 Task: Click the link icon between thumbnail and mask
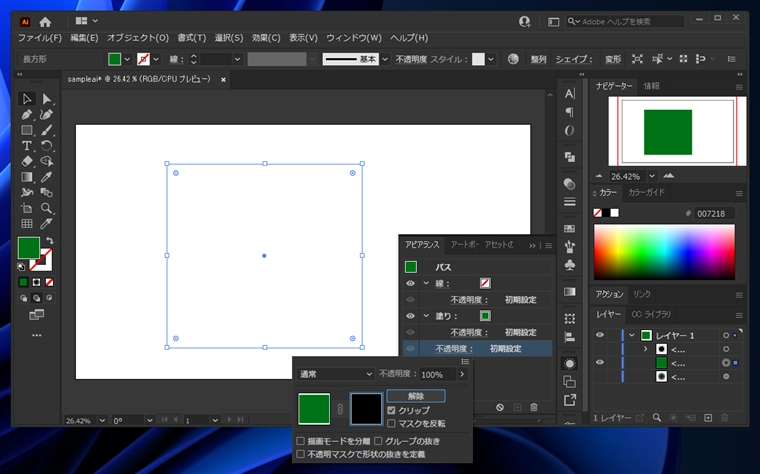(340, 409)
